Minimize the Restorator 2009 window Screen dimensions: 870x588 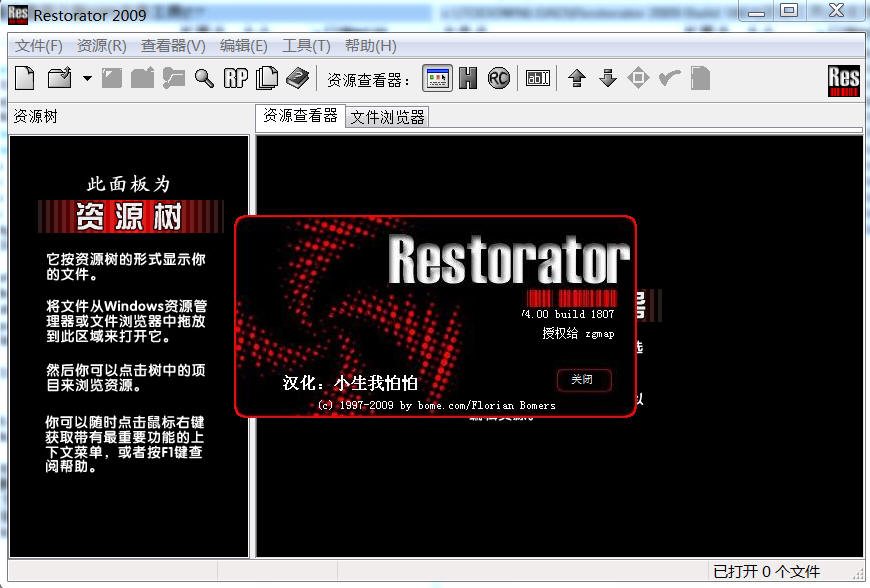tap(756, 11)
